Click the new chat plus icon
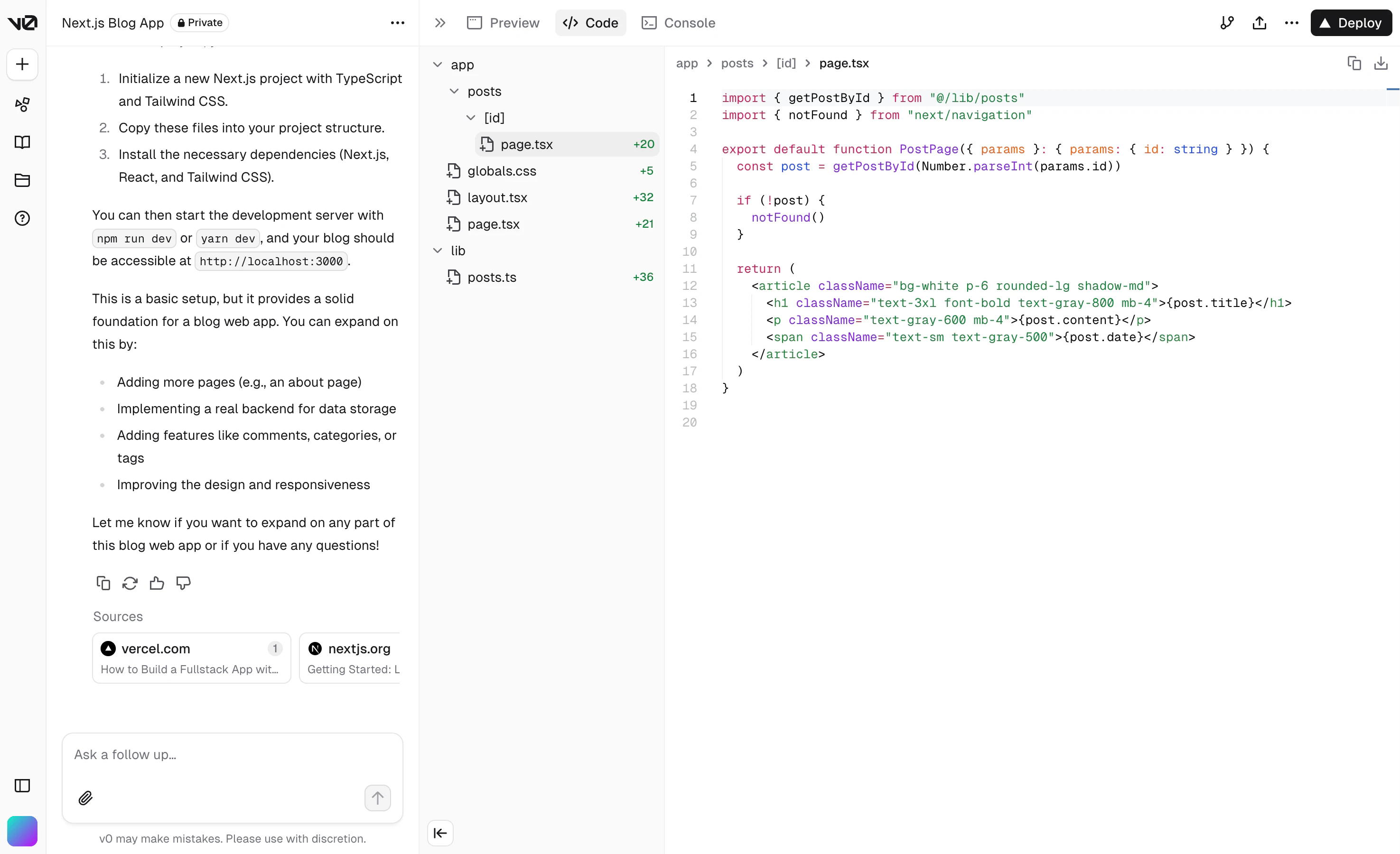The width and height of the screenshot is (1400, 854). pyautogui.click(x=22, y=64)
